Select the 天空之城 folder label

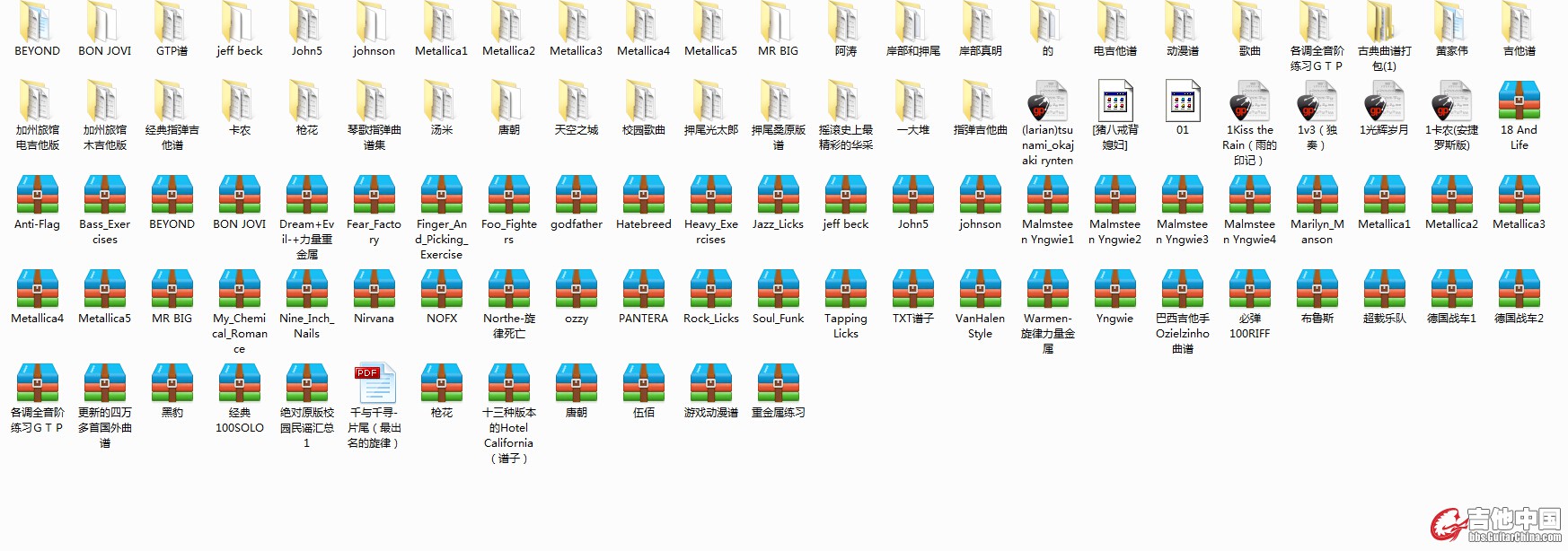(577, 130)
